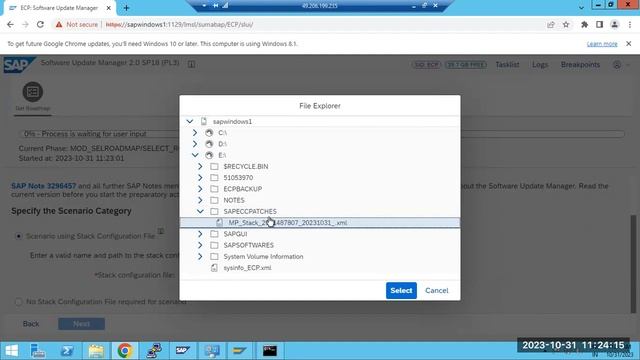This screenshot has height=360, width=640.
Task: Open the Breakpoints menu
Action: pyautogui.click(x=580, y=64)
